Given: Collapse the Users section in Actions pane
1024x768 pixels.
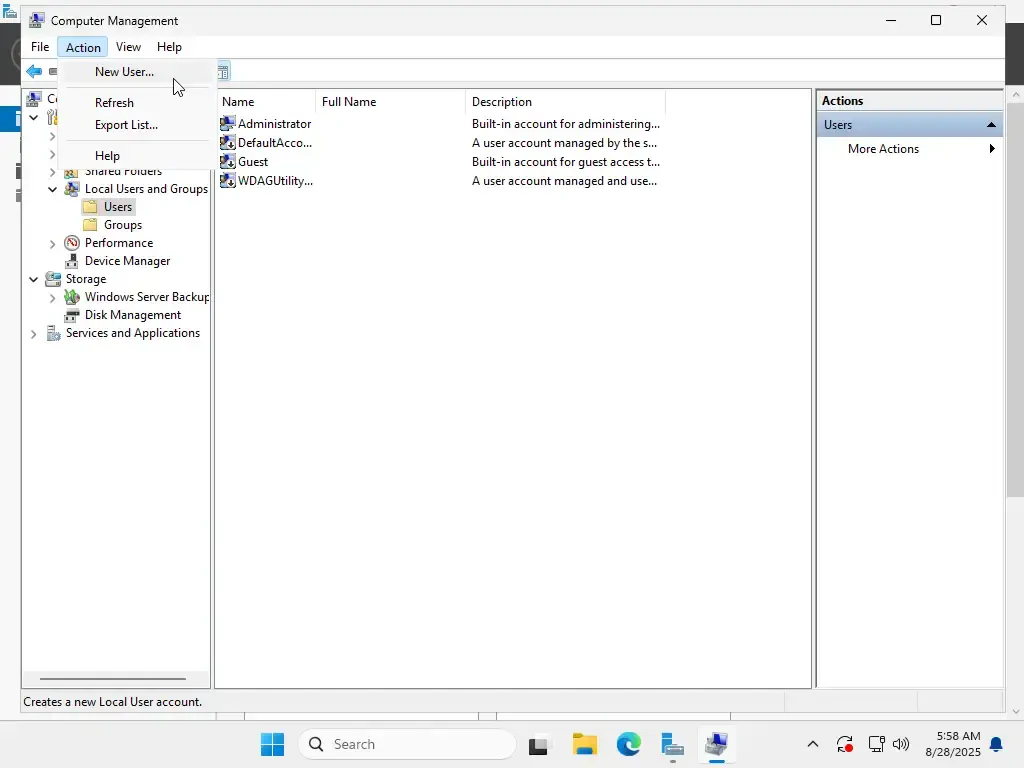Looking at the screenshot, I should pos(991,125).
